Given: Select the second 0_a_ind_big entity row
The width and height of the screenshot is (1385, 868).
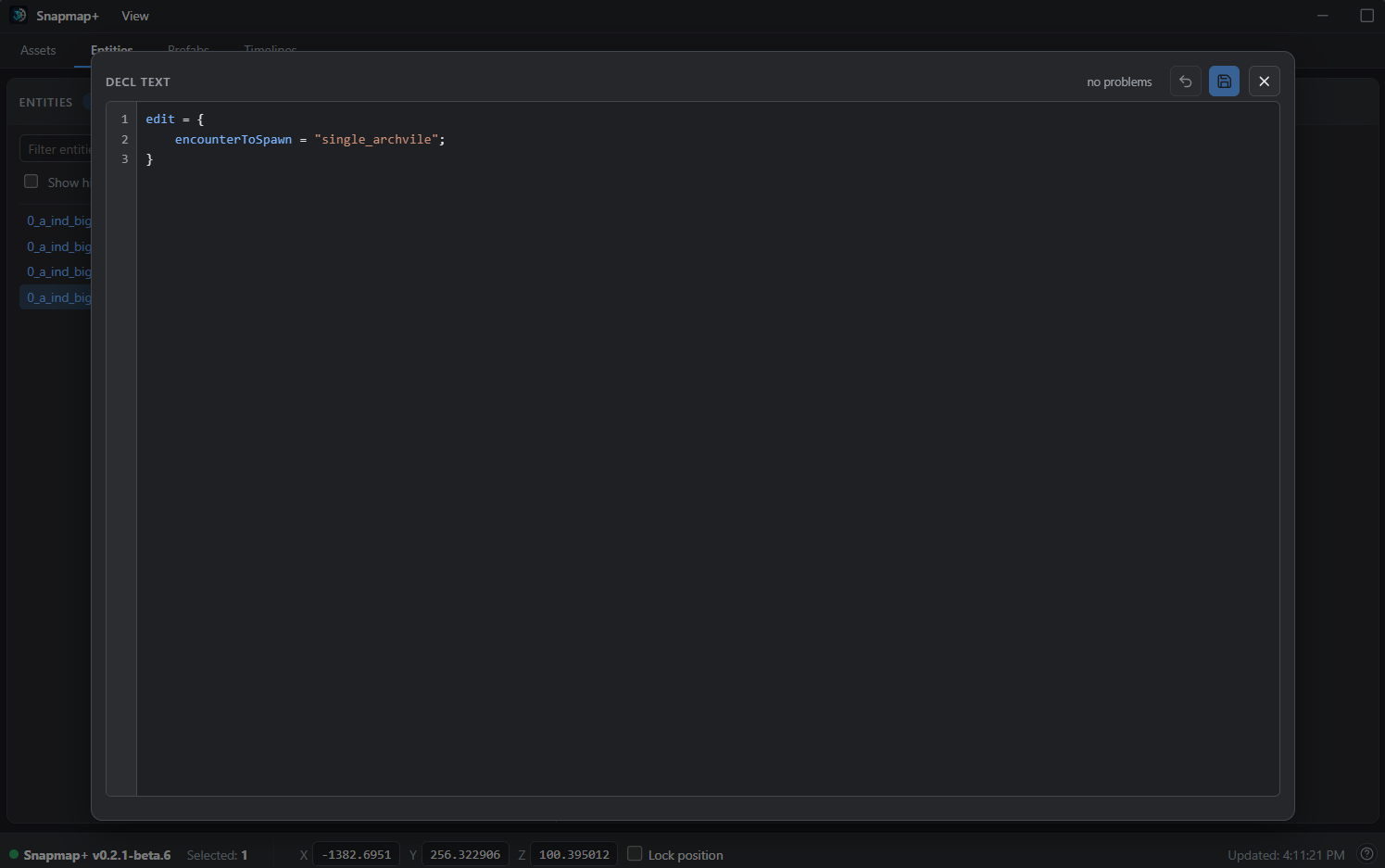Looking at the screenshot, I should [x=57, y=246].
